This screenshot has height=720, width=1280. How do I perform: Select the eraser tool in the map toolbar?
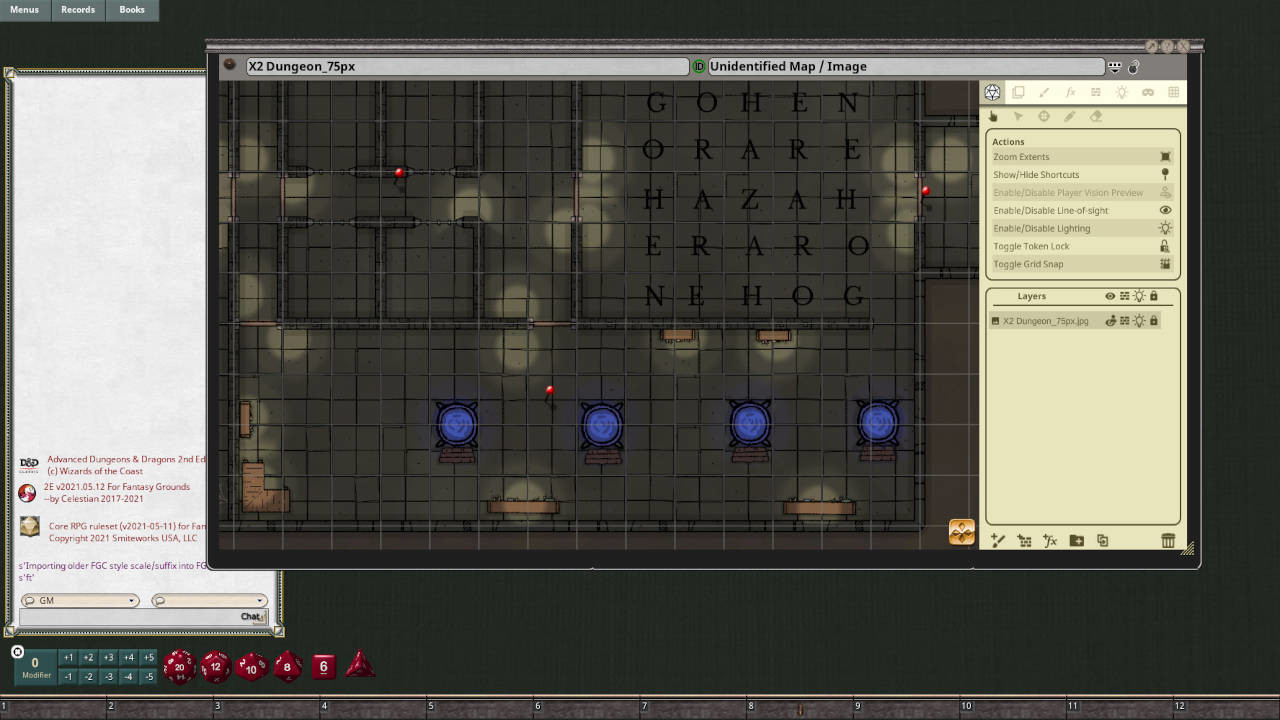pos(1096,117)
